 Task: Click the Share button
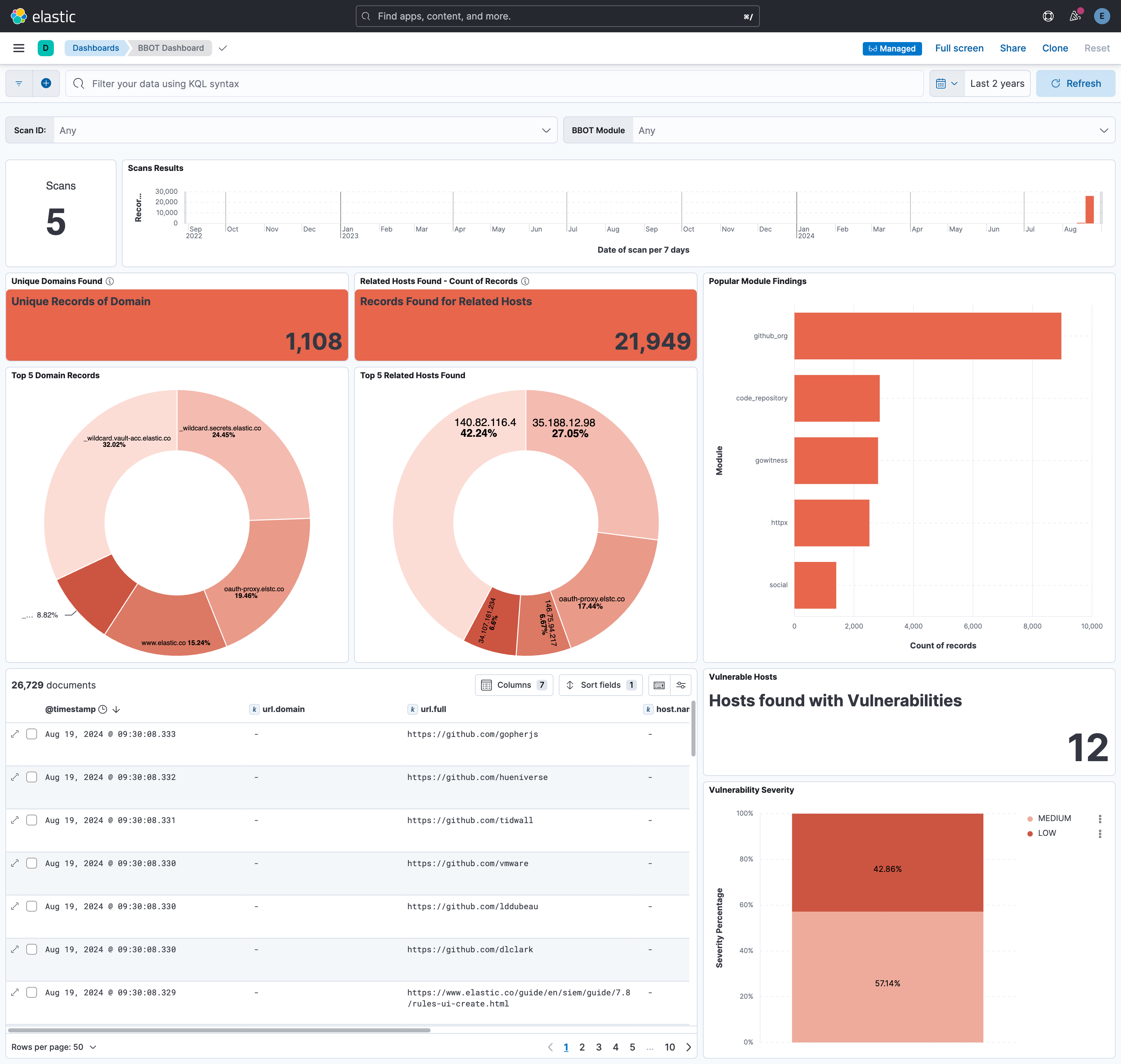pyautogui.click(x=1013, y=48)
